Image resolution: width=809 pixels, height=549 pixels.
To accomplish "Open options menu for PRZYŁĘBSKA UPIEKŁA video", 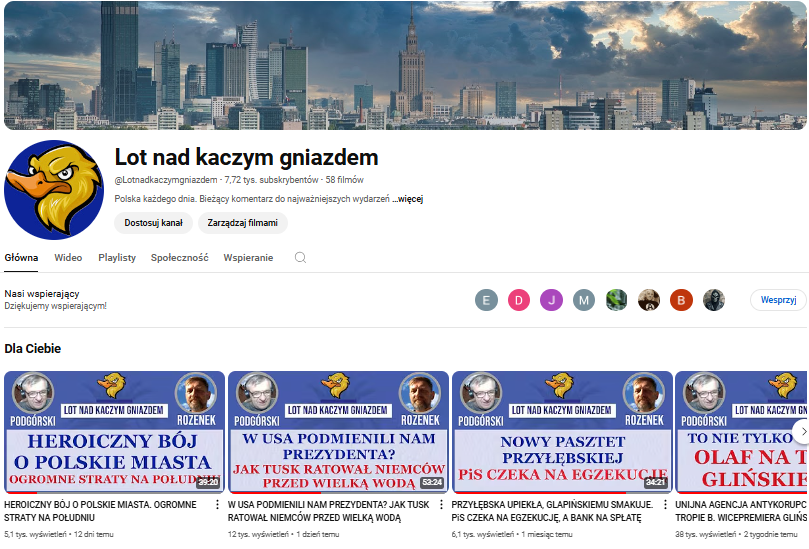I will pyautogui.click(x=665, y=505).
